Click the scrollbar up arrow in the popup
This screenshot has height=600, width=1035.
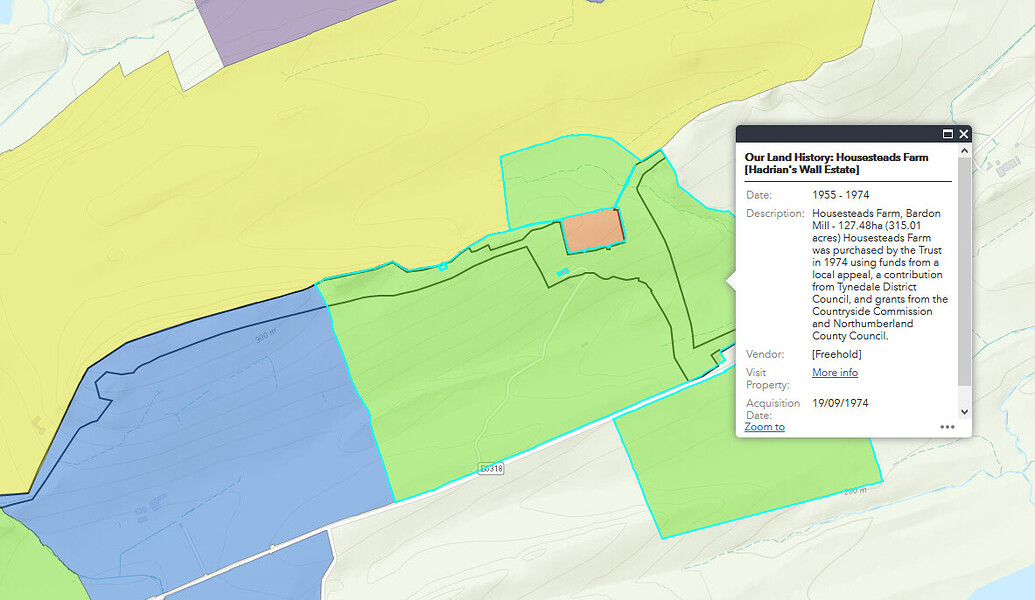962,150
